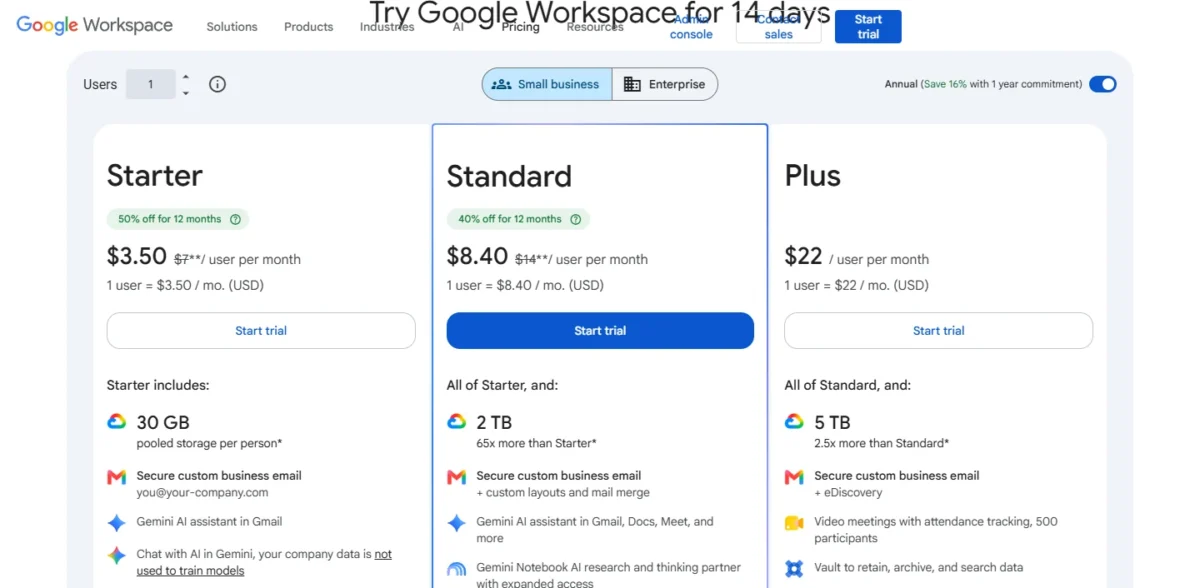Open info icon beside 40% off badge
Screen dimensions: 1200x588
point(576,219)
